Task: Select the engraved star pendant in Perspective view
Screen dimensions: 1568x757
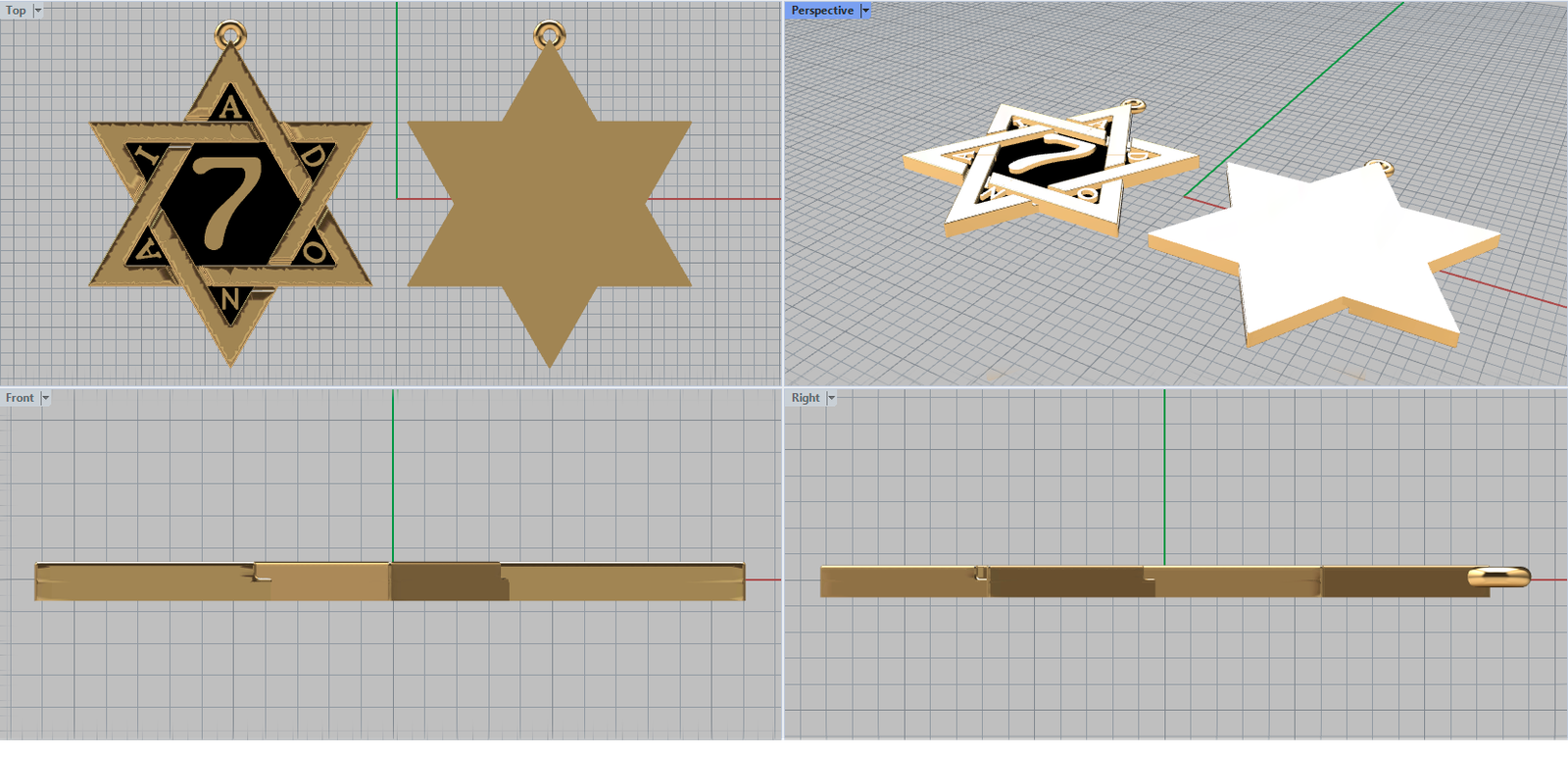Action: click(x=1049, y=169)
